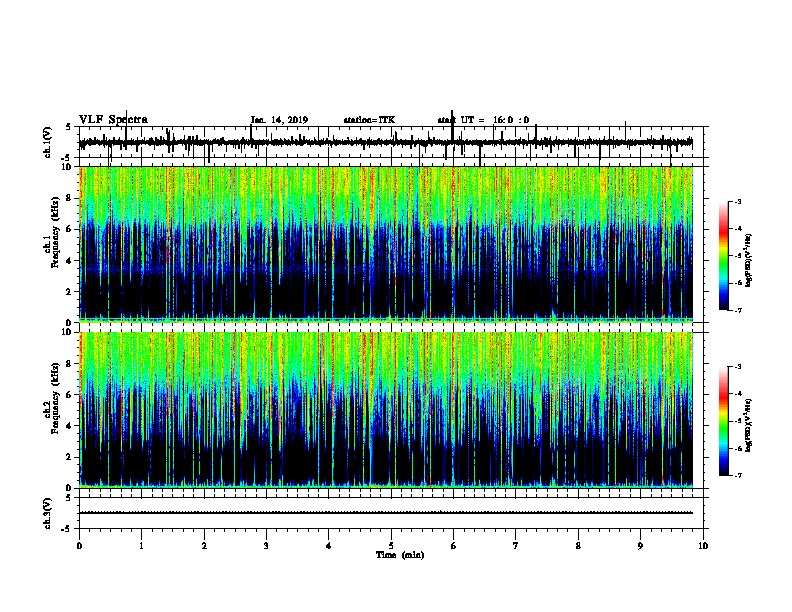This screenshot has width=792, height=612.
Task: Click inside the ch.2 spectrogram panel
Action: coord(386,410)
